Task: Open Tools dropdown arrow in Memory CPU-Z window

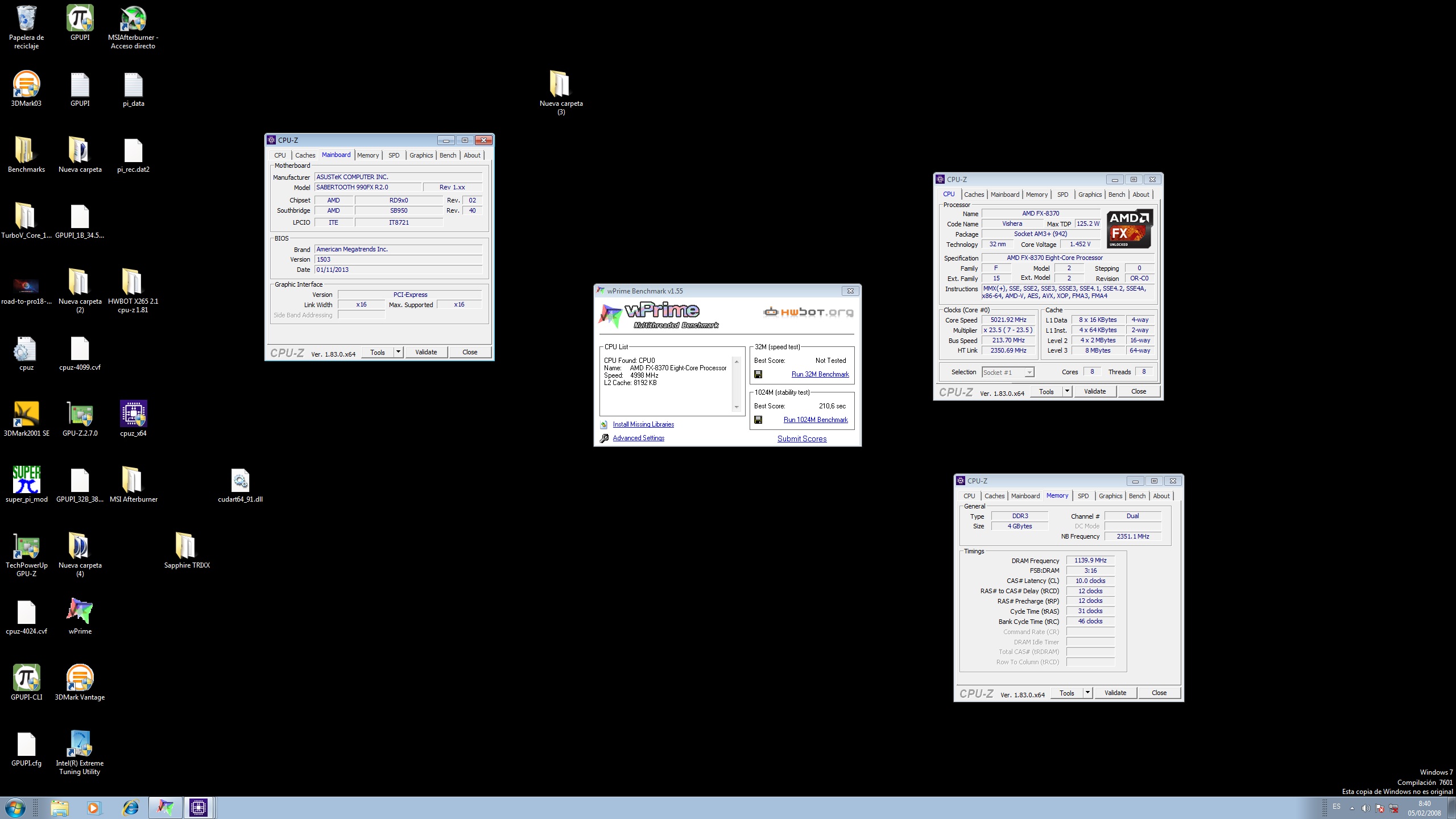Action: (x=1088, y=693)
